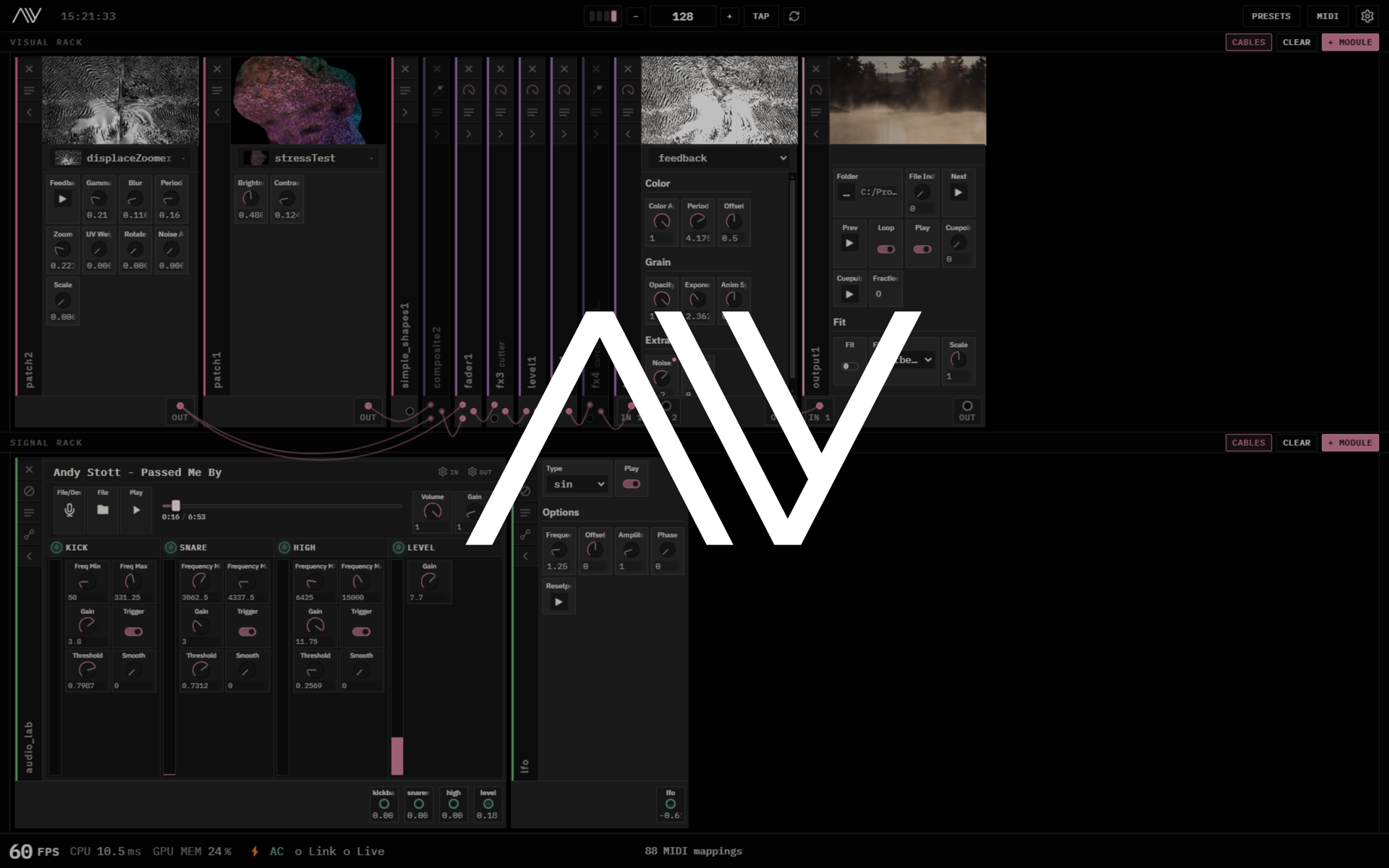Toggle CABLES in the Visual Rack header

1249,42
